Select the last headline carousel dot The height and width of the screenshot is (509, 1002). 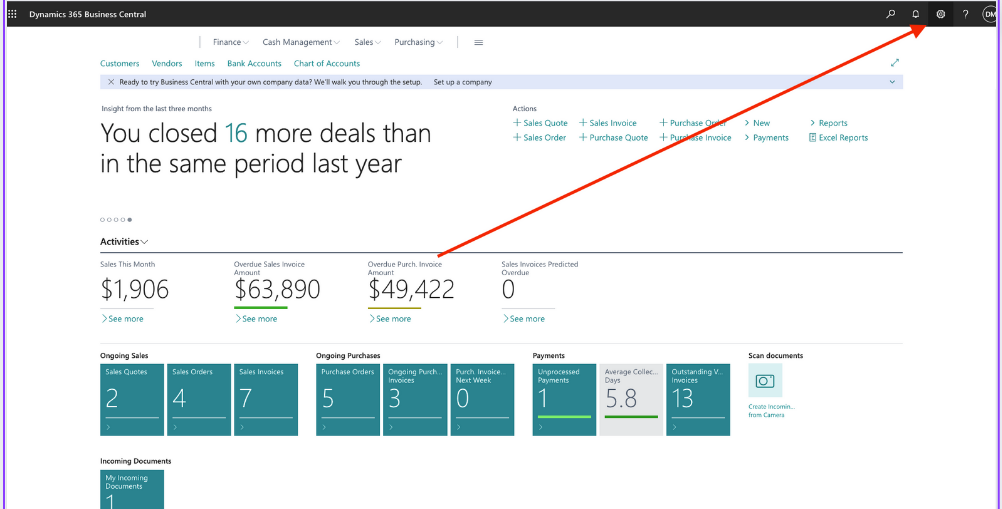tap(129, 219)
